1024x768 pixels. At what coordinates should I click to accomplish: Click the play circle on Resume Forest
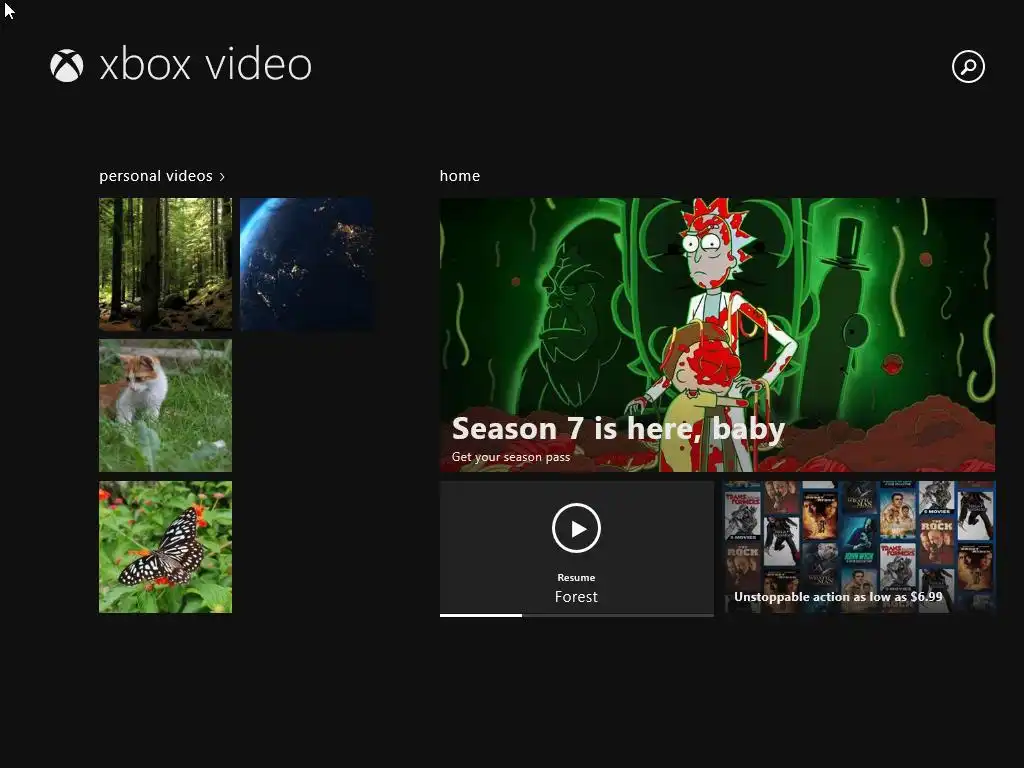click(576, 528)
